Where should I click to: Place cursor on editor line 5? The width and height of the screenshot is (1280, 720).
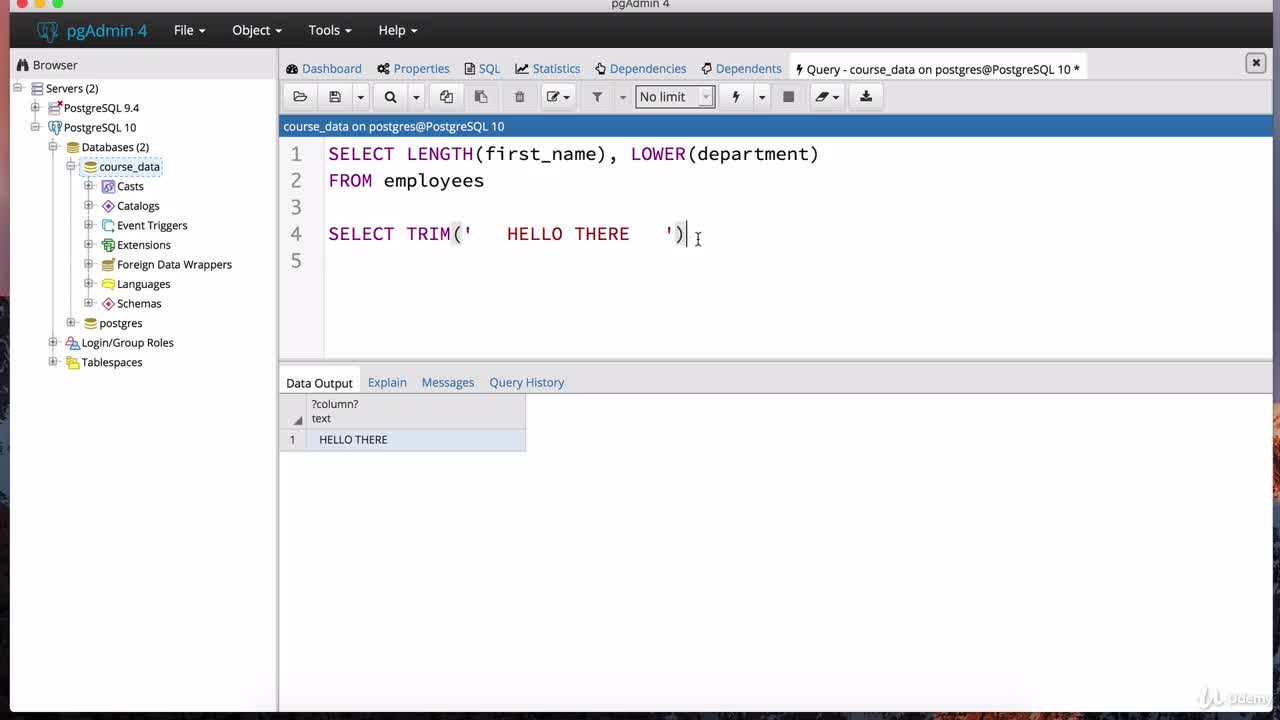coord(800,260)
